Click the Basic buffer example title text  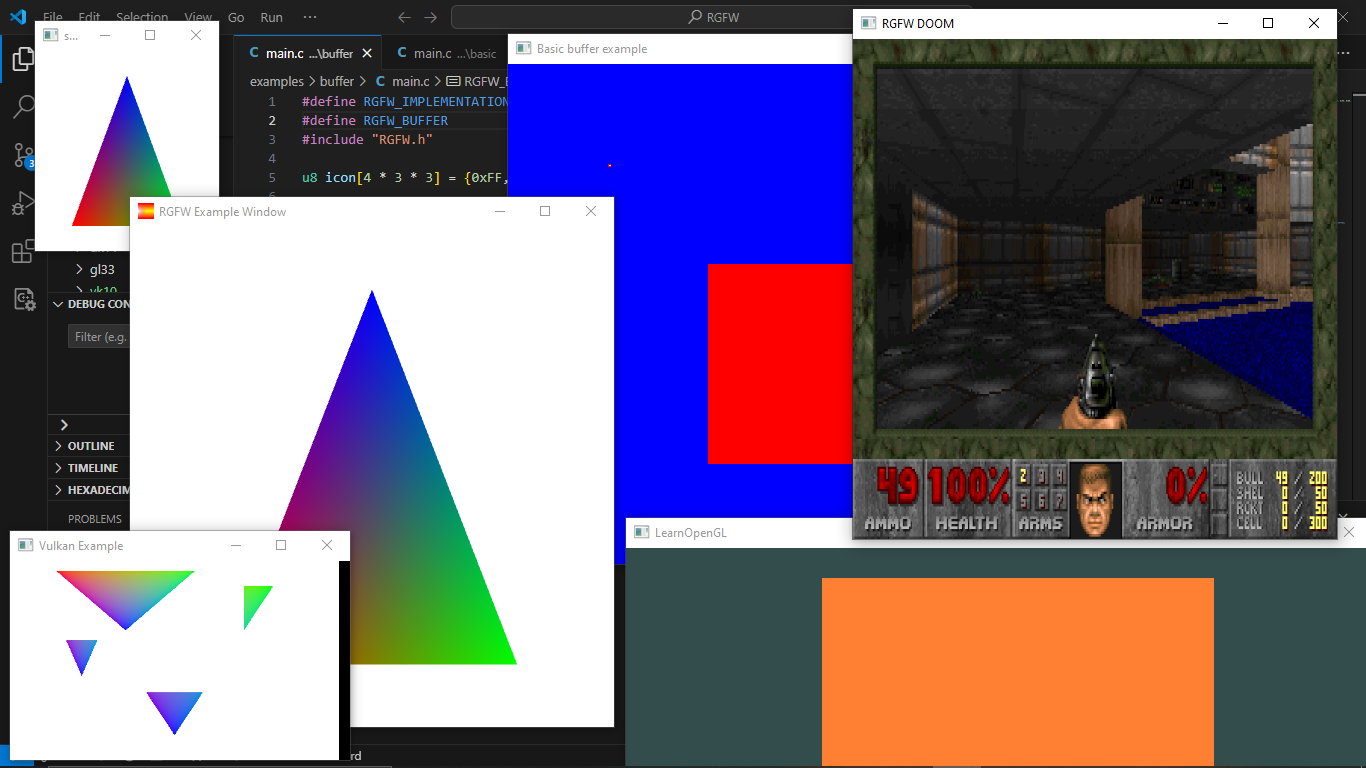tap(592, 48)
